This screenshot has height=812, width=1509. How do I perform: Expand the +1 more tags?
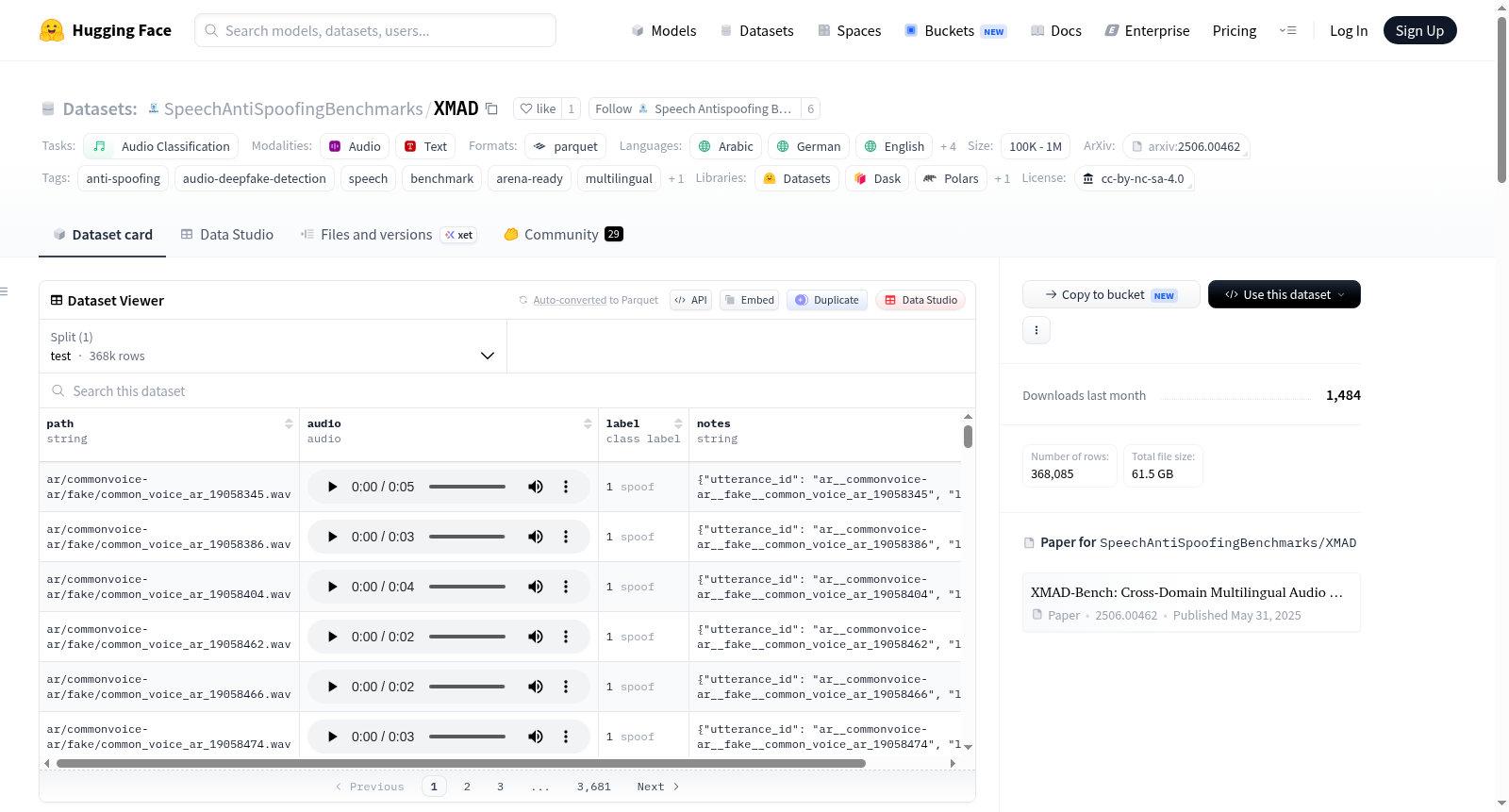[675, 179]
